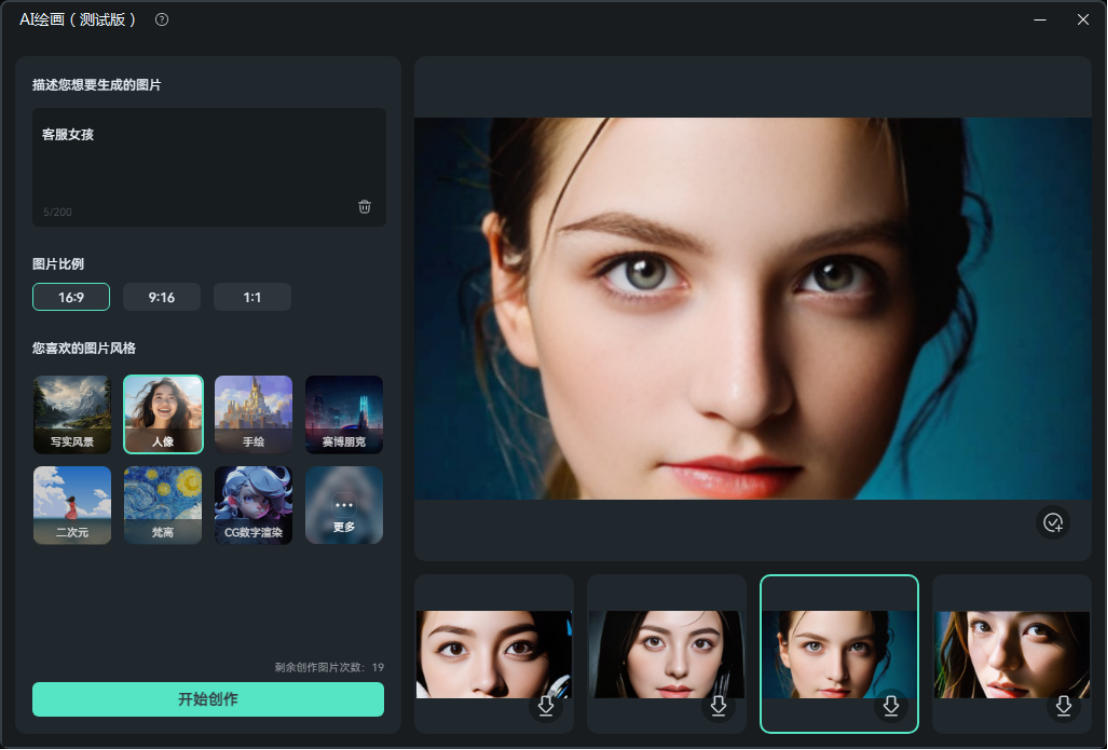This screenshot has height=750, width=1108.
Task: Click the add-to-project icon on preview image
Action: click(x=1052, y=522)
